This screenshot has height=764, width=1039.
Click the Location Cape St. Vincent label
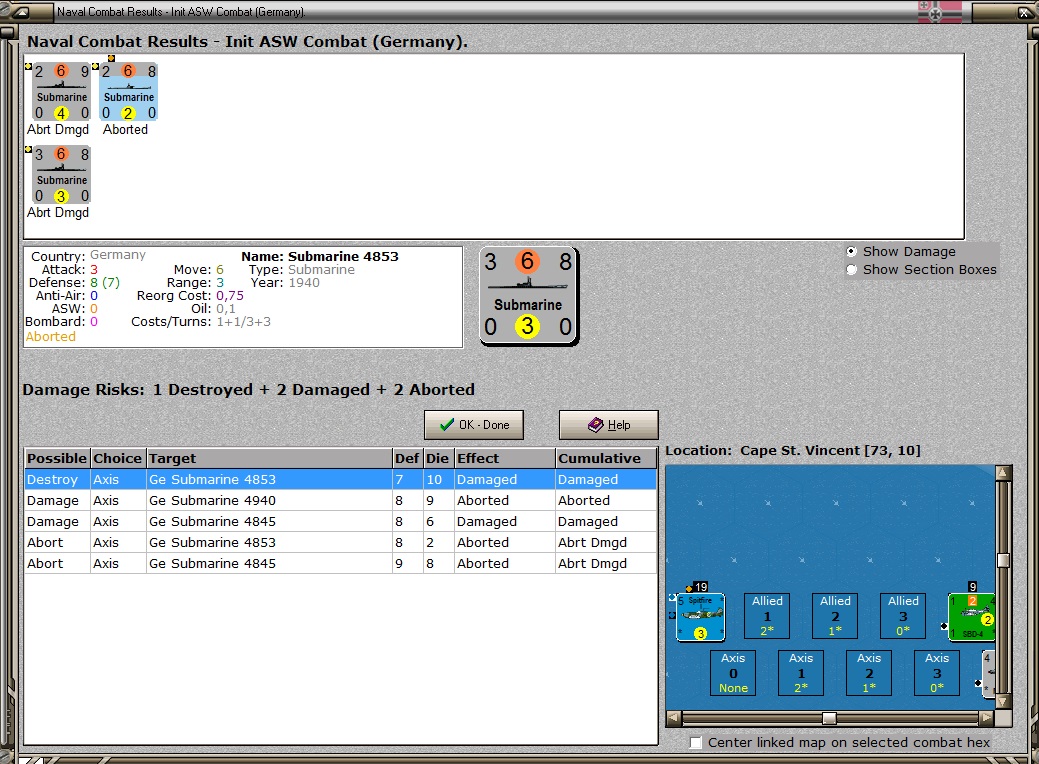point(793,451)
